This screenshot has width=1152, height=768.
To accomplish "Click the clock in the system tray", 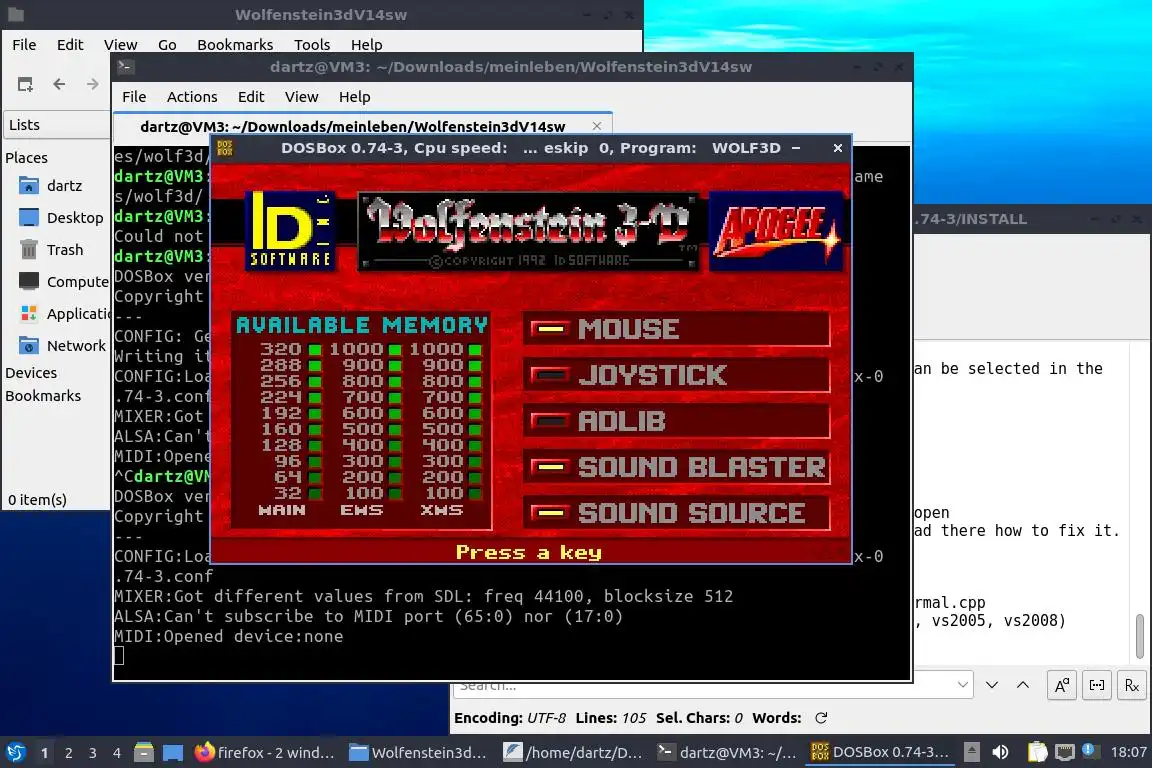I will (x=1128, y=752).
